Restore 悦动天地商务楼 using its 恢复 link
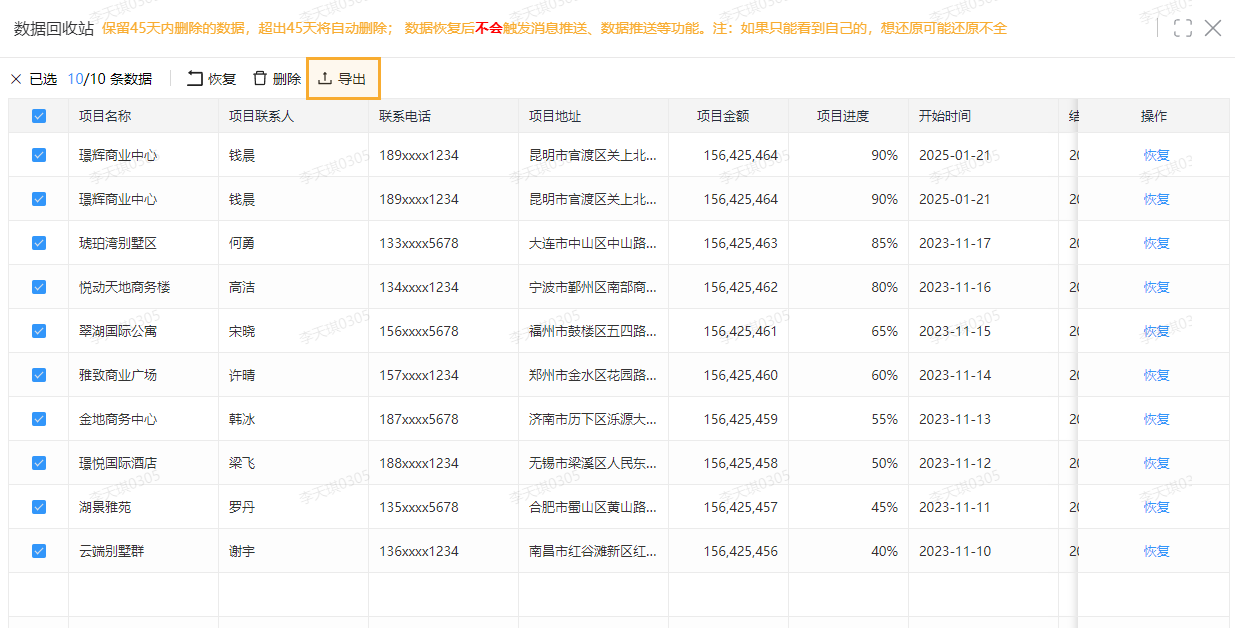The height and width of the screenshot is (628, 1235). (1155, 287)
